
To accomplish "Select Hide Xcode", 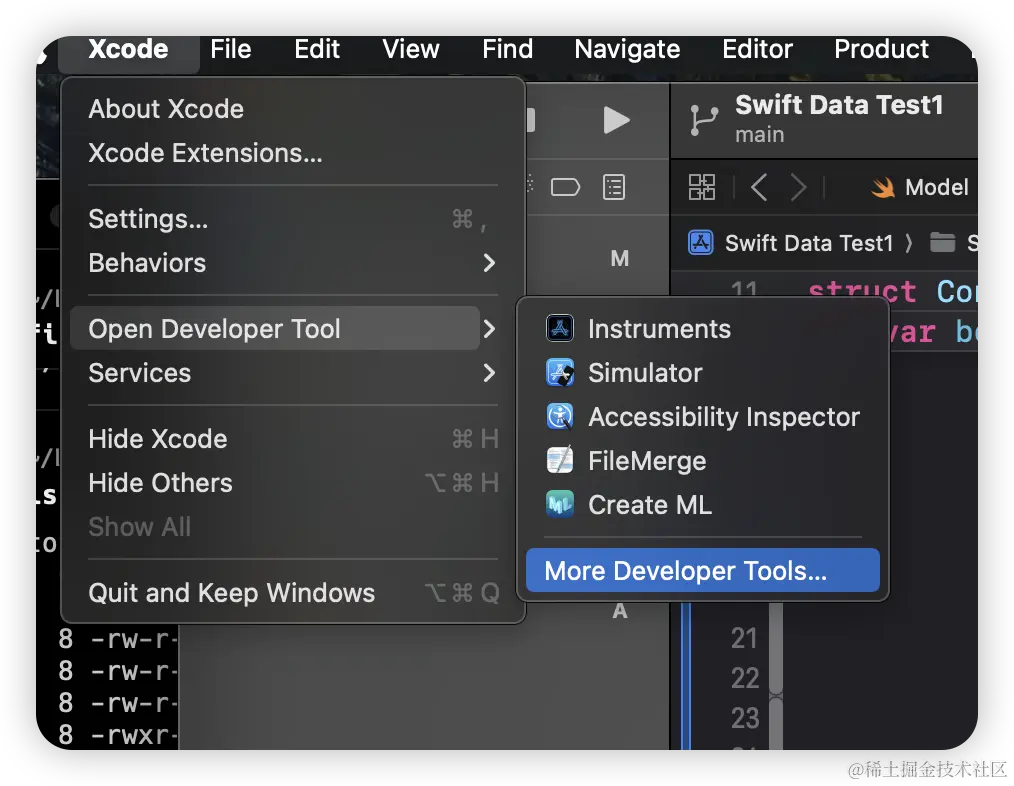I will pyautogui.click(x=293, y=439).
